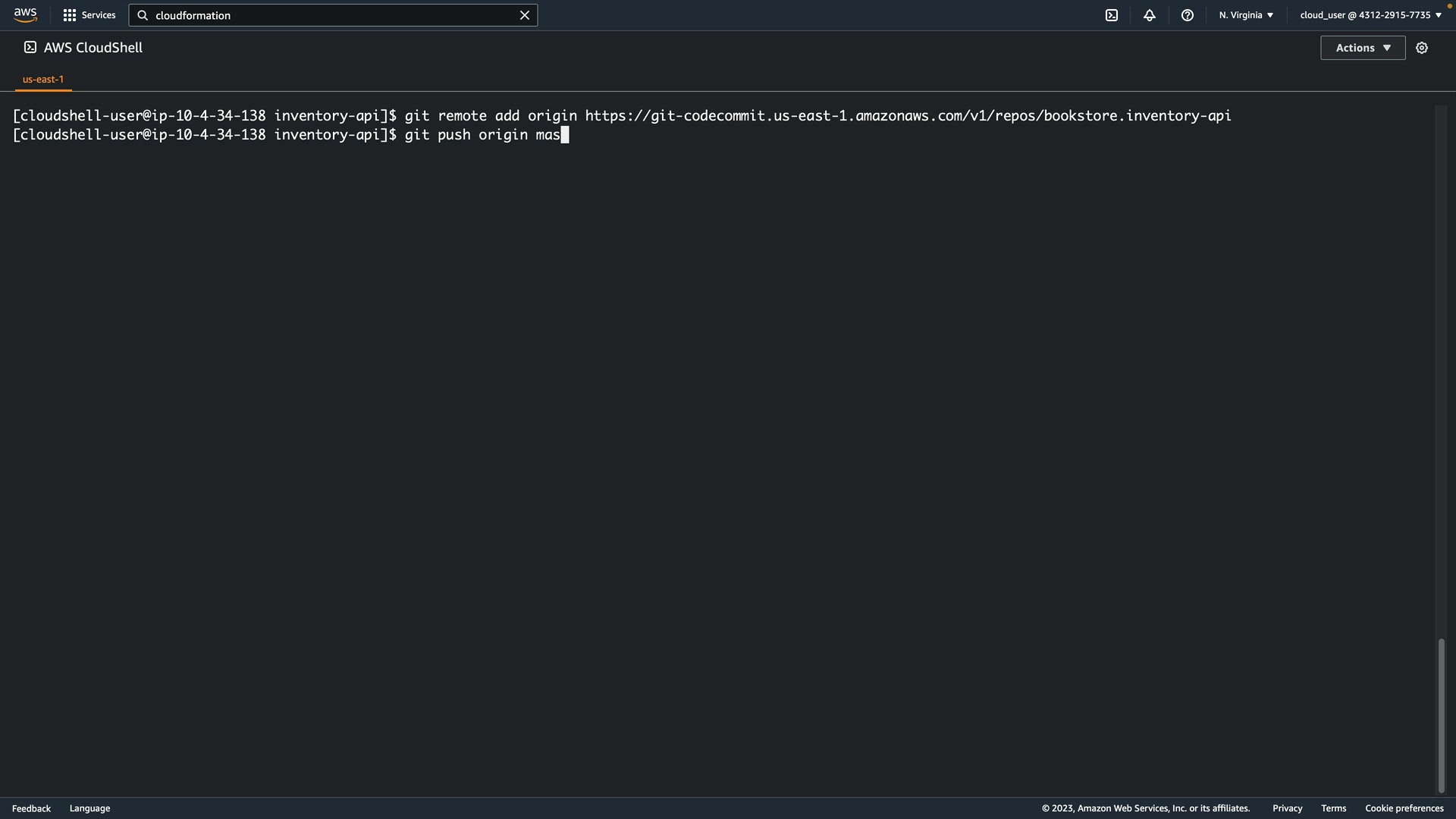Click the AWS CloudShell title icon
This screenshot has width=1456, height=819.
tap(30, 47)
